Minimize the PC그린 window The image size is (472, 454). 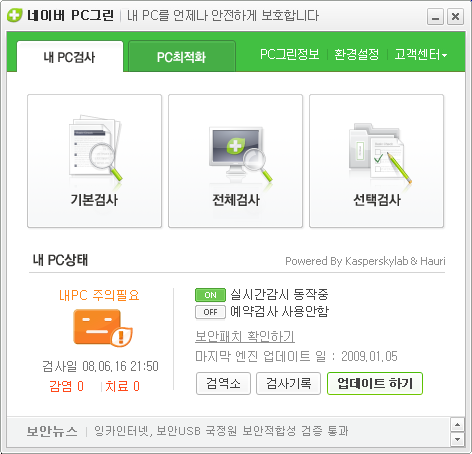tap(435, 16)
